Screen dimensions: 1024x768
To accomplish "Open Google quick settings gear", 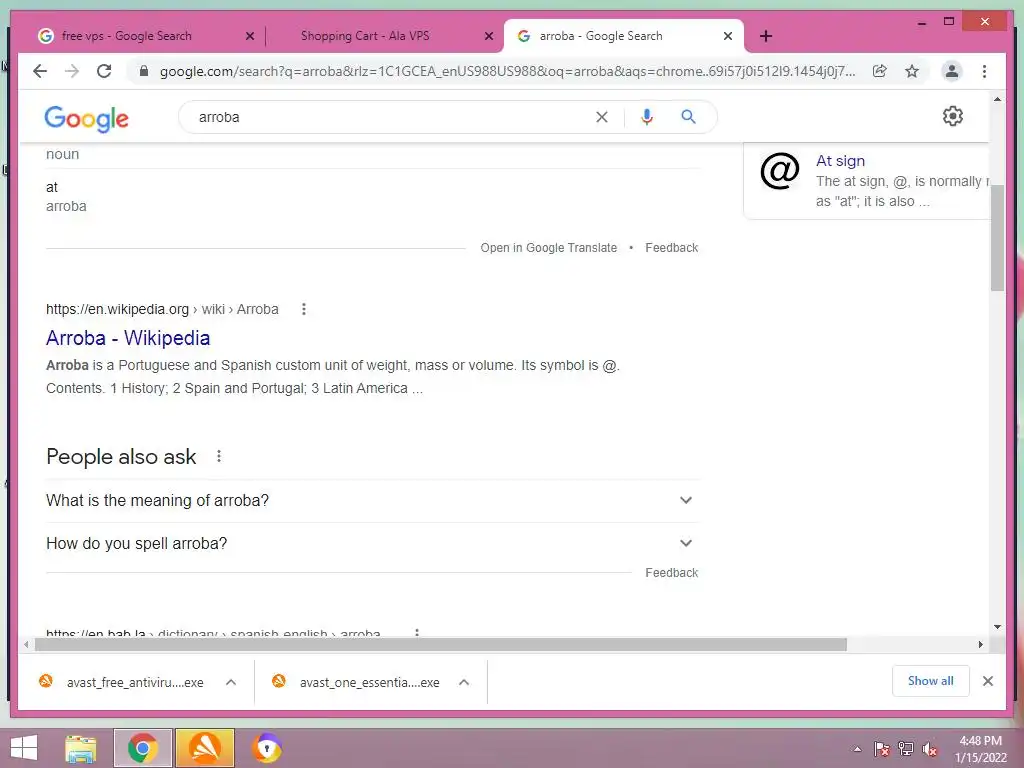I will (x=953, y=116).
